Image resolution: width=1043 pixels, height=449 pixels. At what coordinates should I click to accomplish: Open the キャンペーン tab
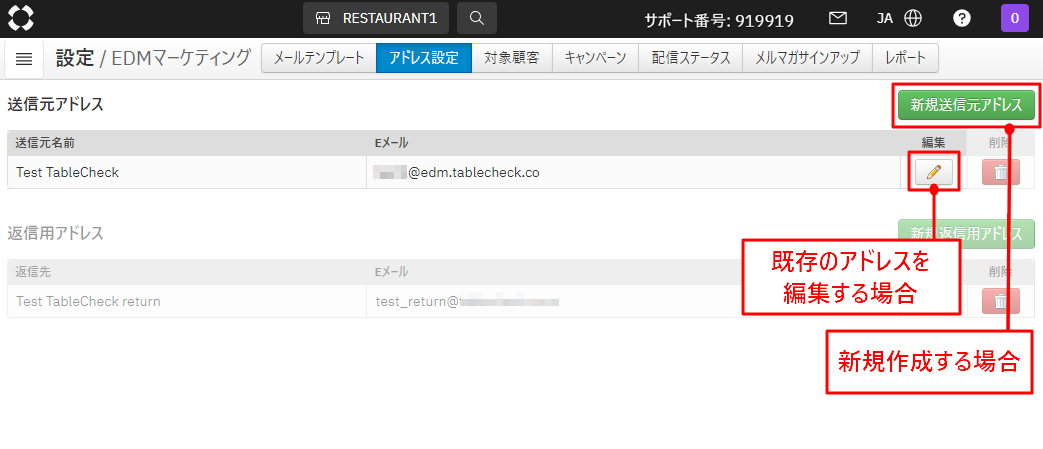(595, 58)
